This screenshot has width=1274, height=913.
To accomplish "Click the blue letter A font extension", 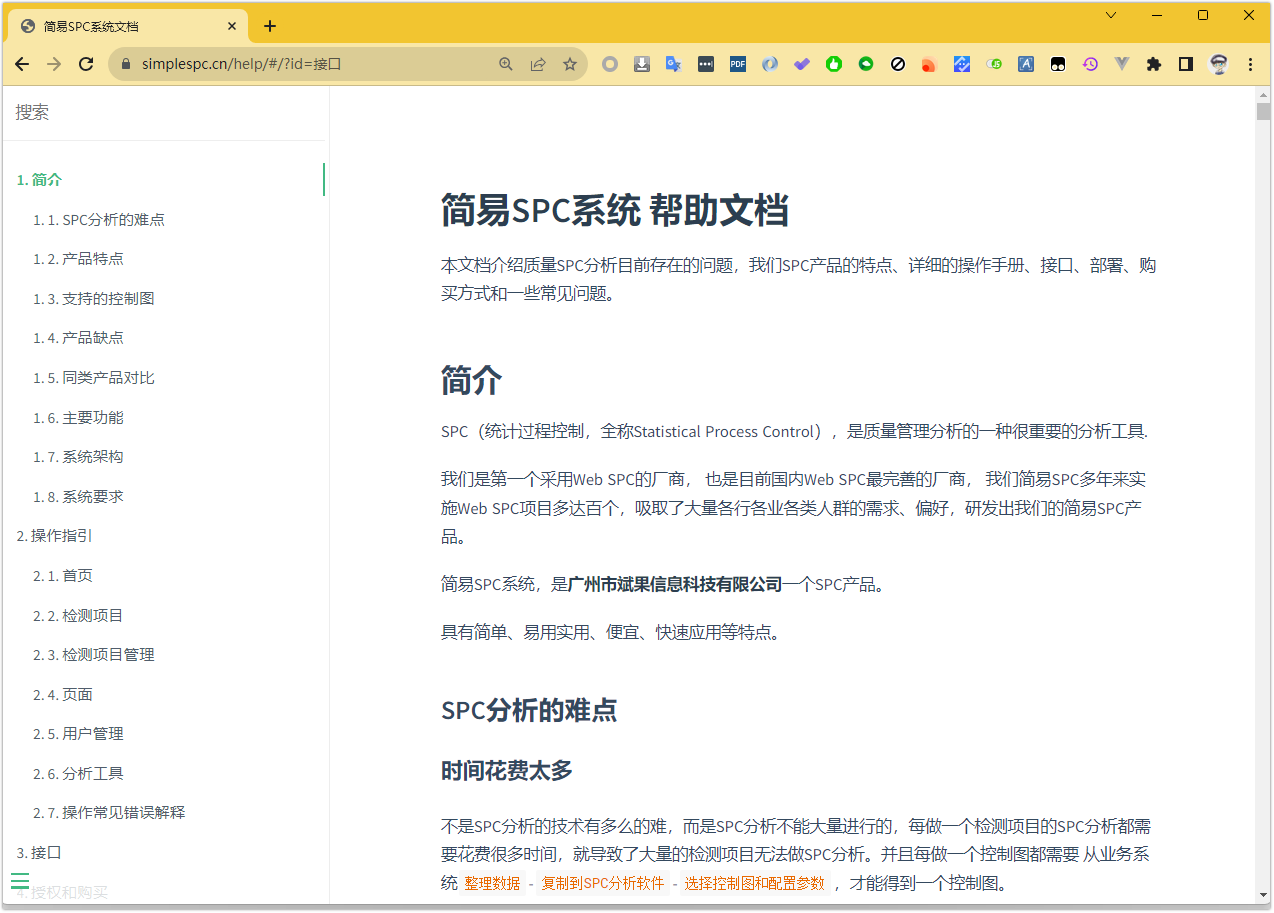I will click(x=1026, y=64).
